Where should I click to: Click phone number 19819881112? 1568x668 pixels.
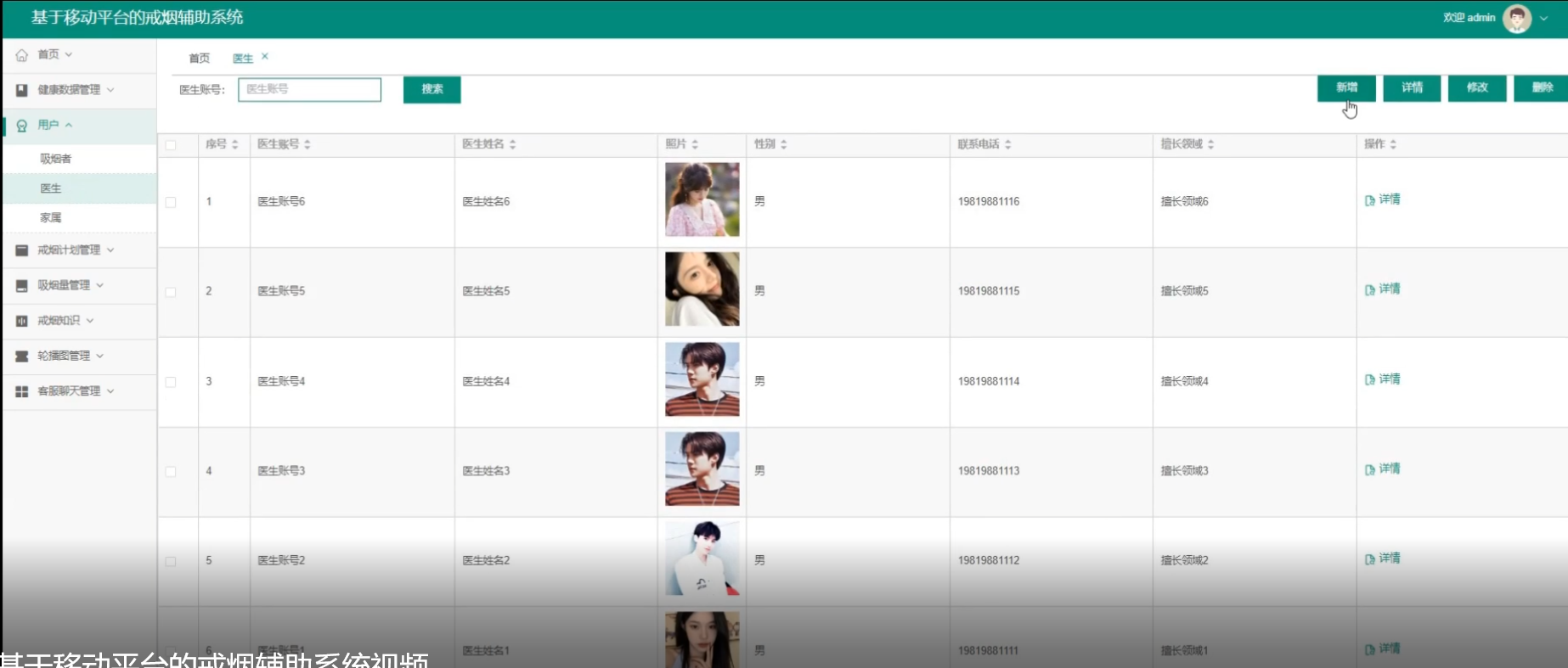(x=989, y=561)
